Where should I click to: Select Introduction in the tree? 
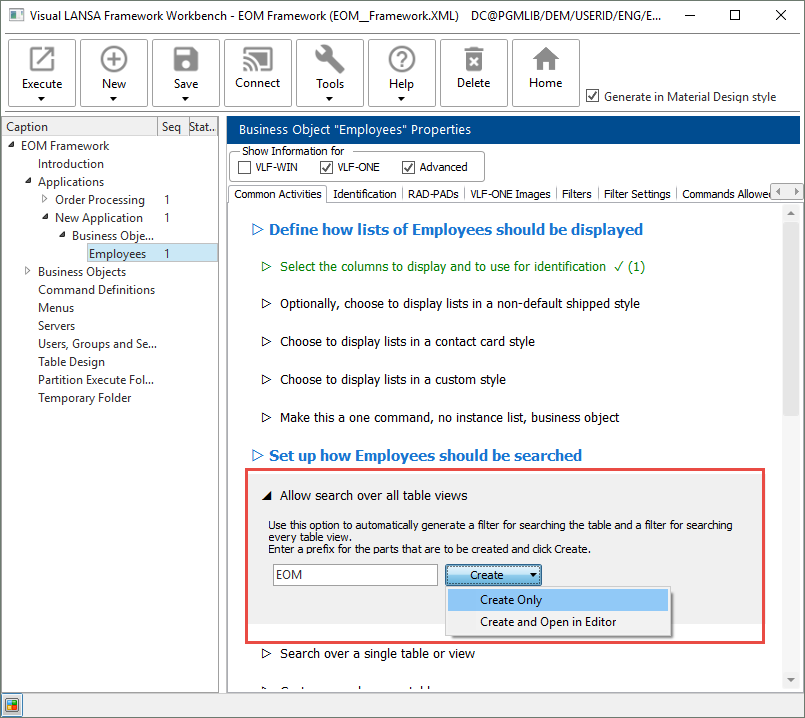(x=71, y=164)
